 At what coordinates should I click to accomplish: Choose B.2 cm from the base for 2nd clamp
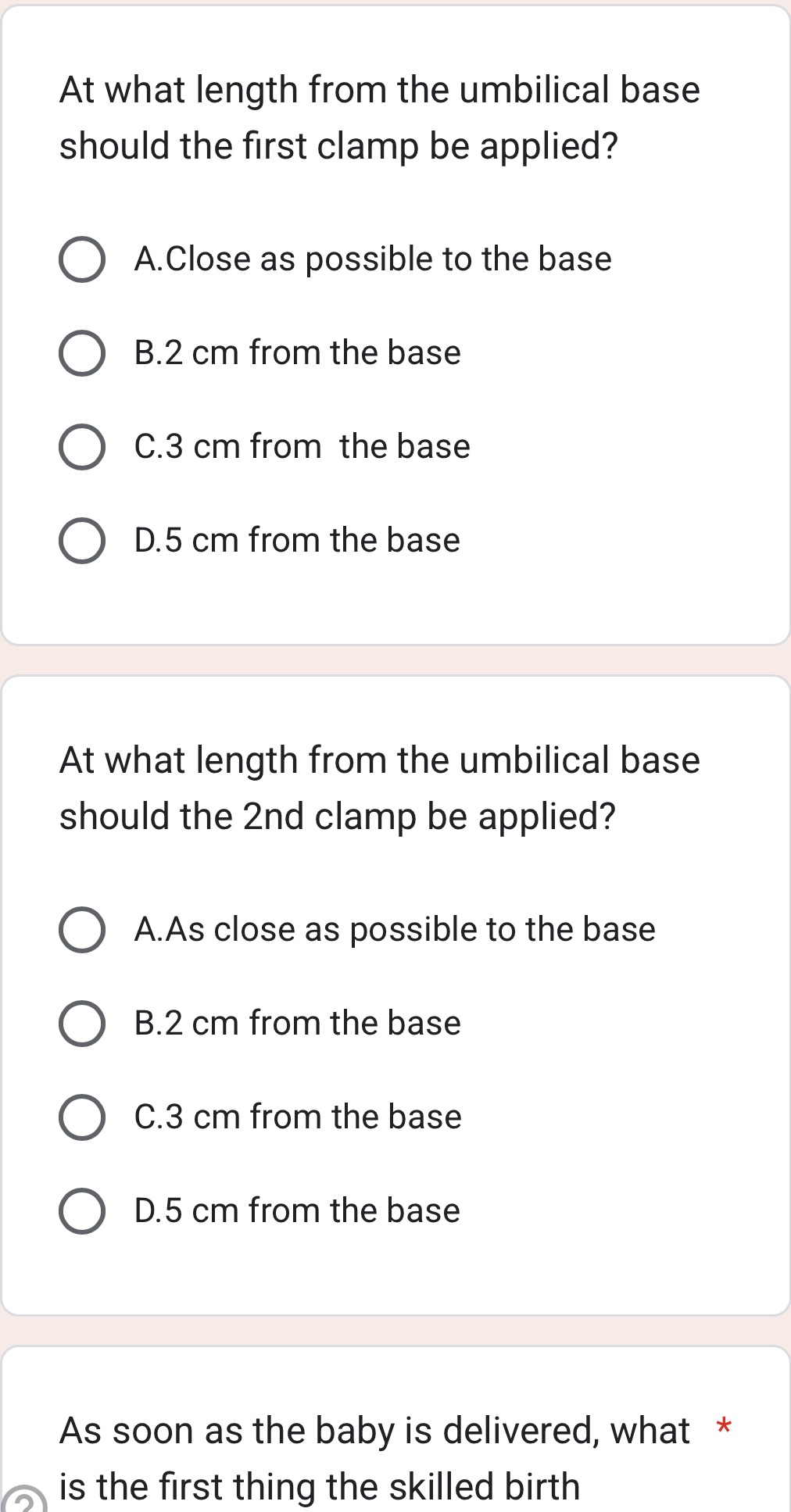(x=297, y=1023)
